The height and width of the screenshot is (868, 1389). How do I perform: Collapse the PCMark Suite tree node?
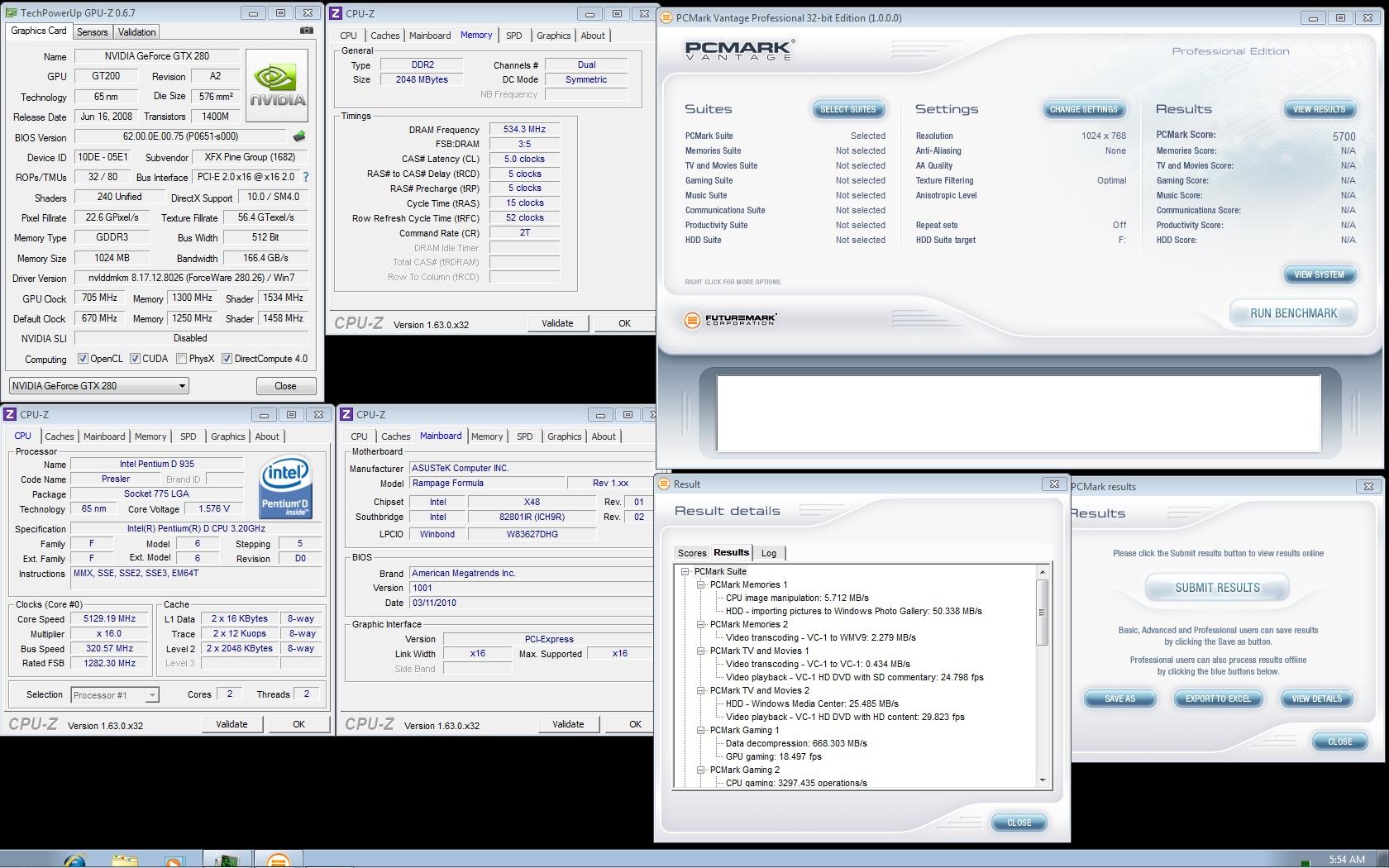click(685, 571)
